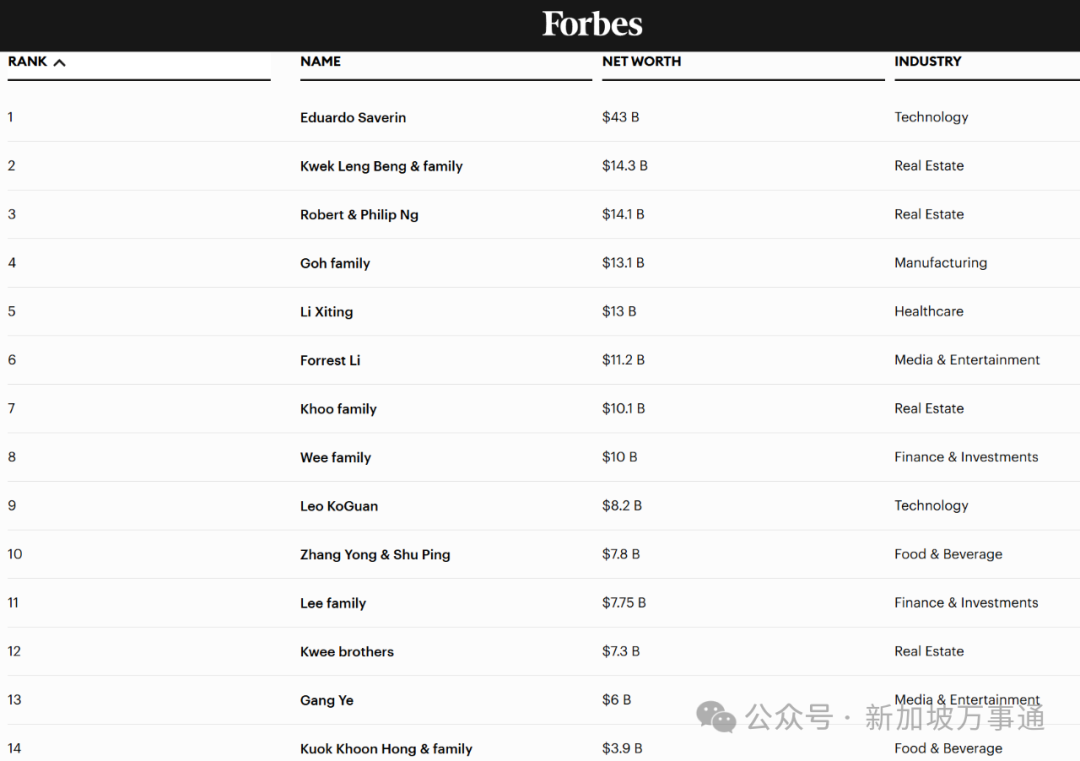Select the $14.3 B net worth cell
Image resolution: width=1080 pixels, height=761 pixels.
625,165
